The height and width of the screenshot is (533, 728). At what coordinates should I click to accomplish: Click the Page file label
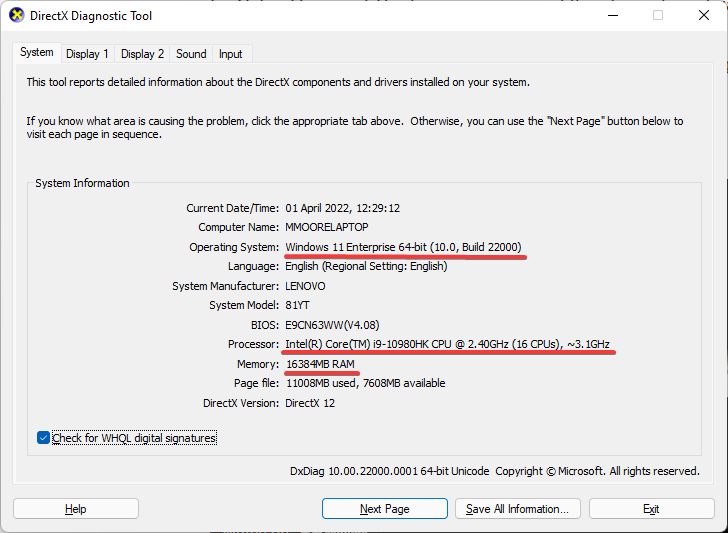coord(257,384)
